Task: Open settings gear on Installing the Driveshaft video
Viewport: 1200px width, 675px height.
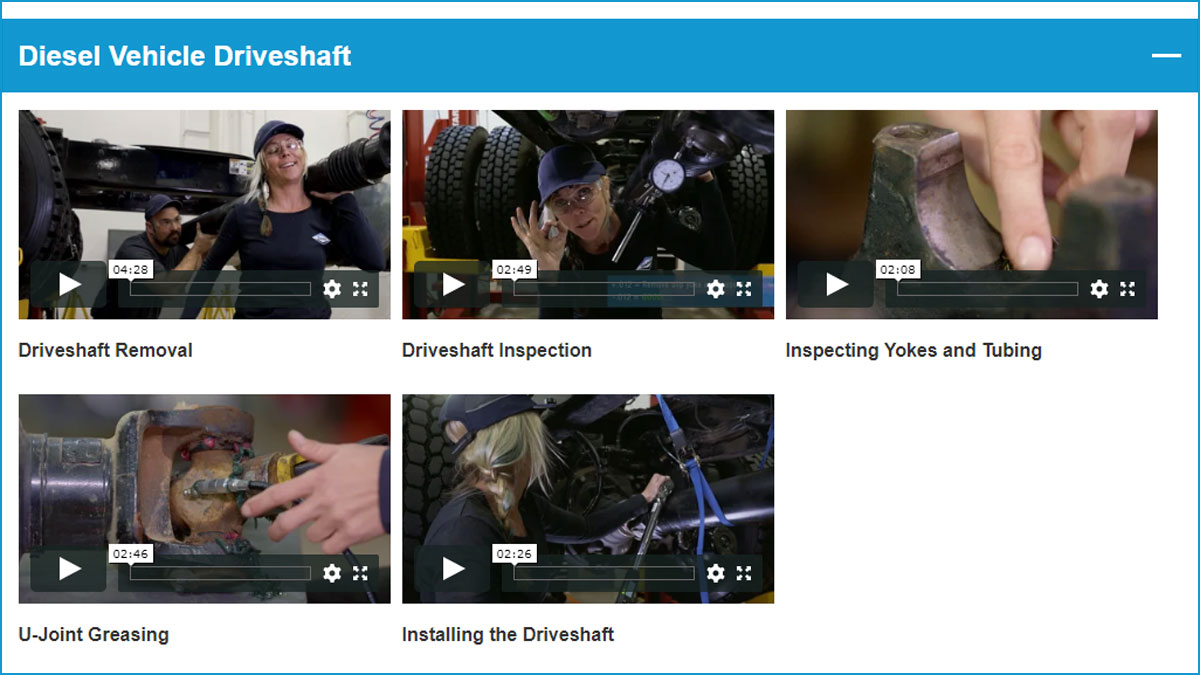Action: 716,573
